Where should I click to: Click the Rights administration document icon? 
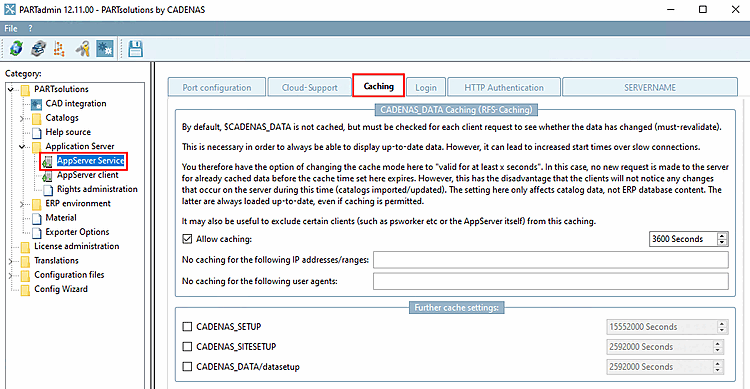(x=48, y=190)
